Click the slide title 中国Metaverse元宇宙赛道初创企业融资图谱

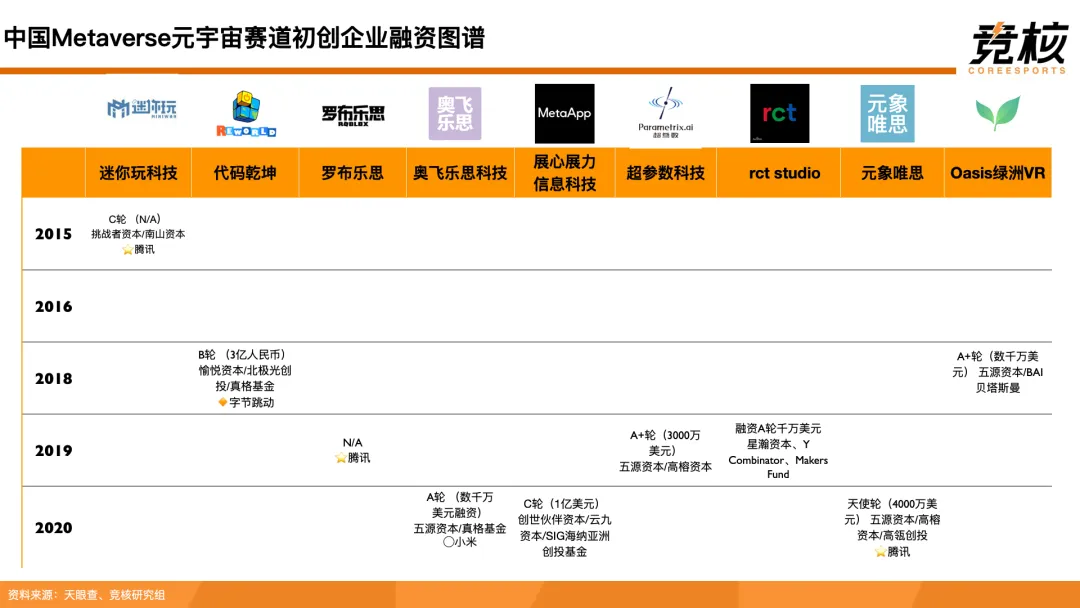coord(245,37)
